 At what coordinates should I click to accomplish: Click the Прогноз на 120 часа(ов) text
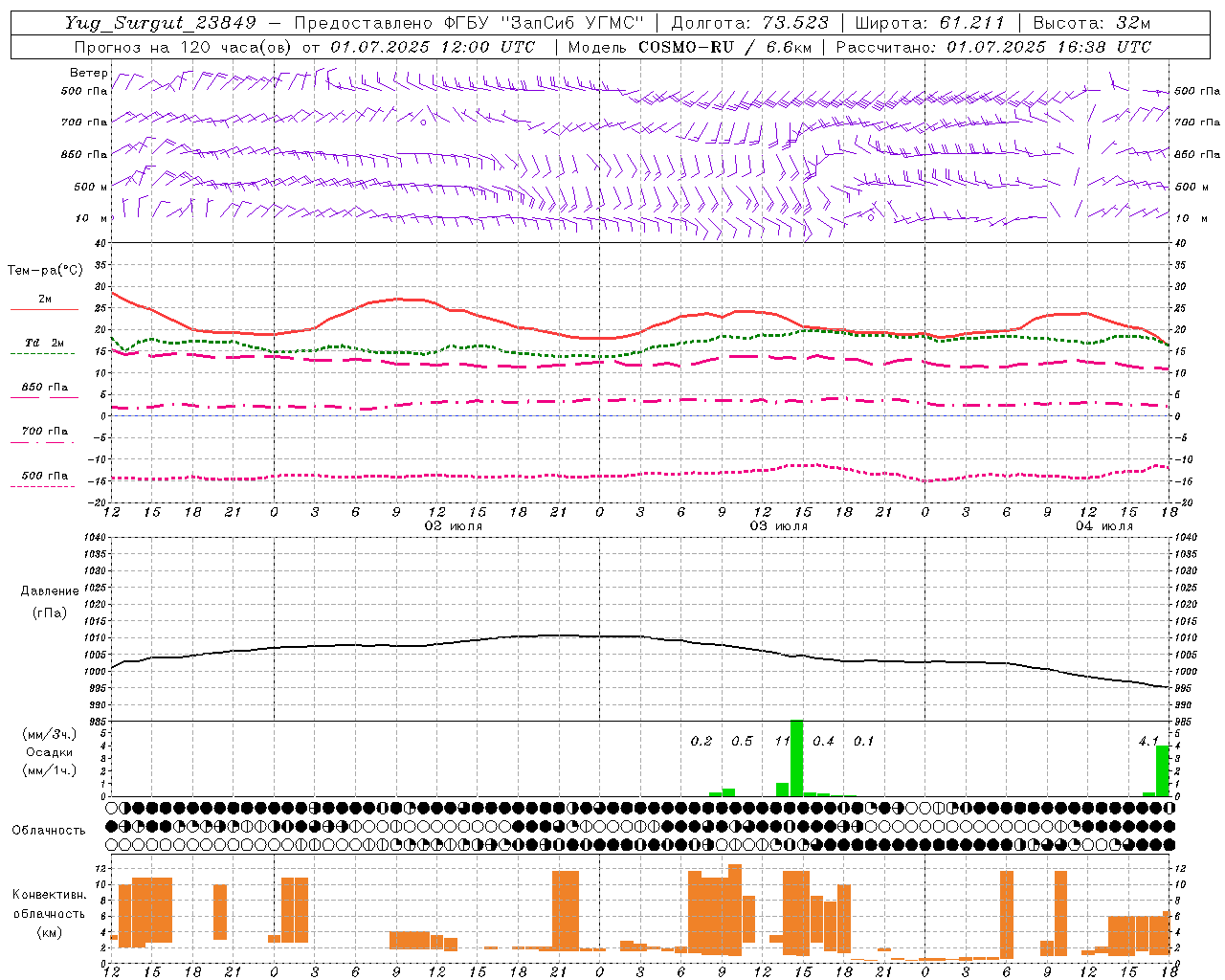[184, 47]
